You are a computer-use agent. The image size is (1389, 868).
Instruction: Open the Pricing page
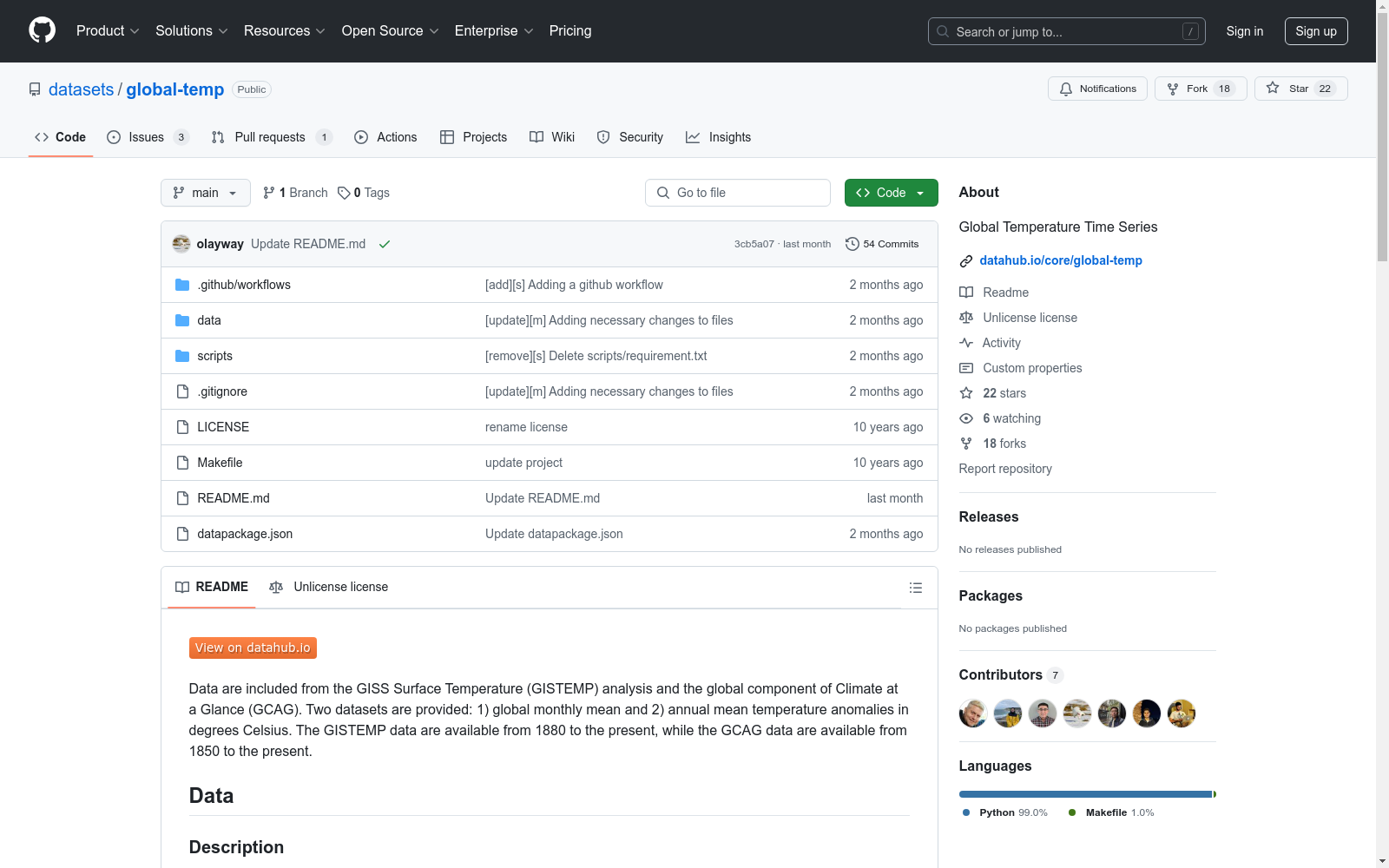(570, 30)
